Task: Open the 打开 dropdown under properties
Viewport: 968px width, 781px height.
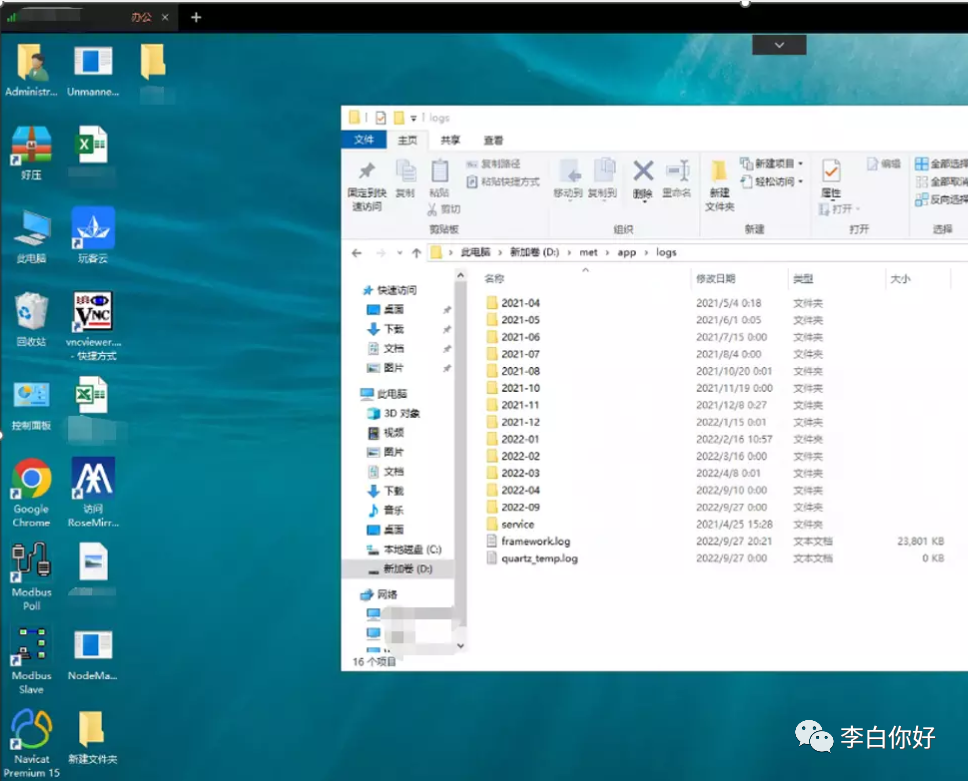Action: click(x=840, y=209)
